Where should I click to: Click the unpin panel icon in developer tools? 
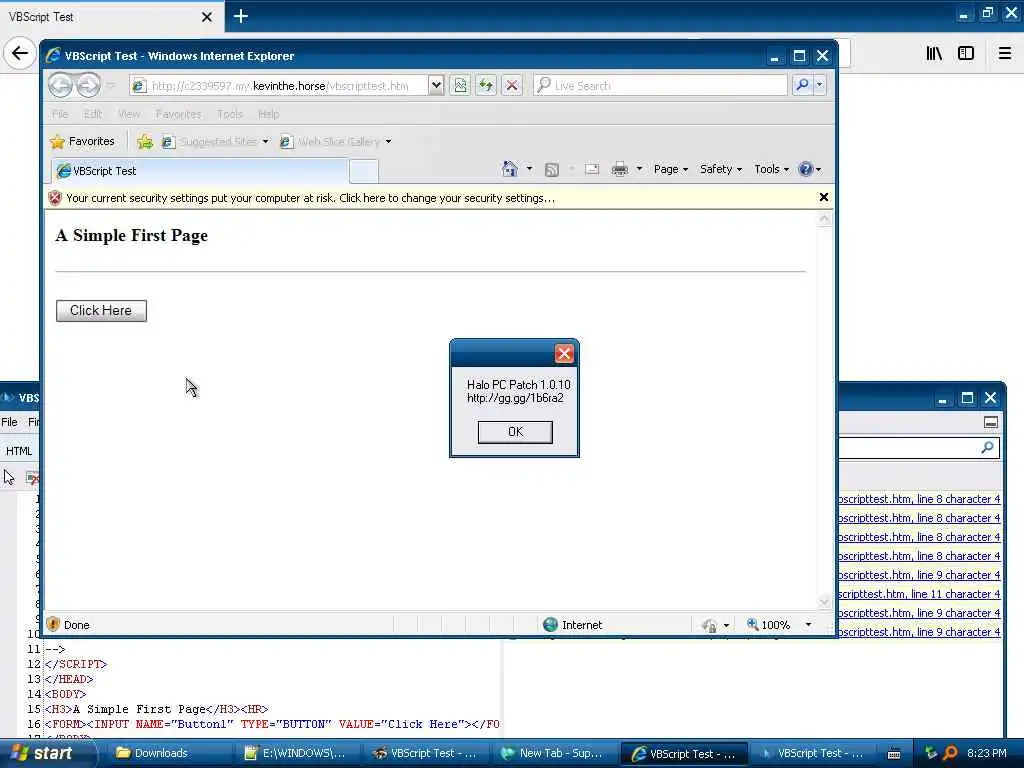point(991,423)
